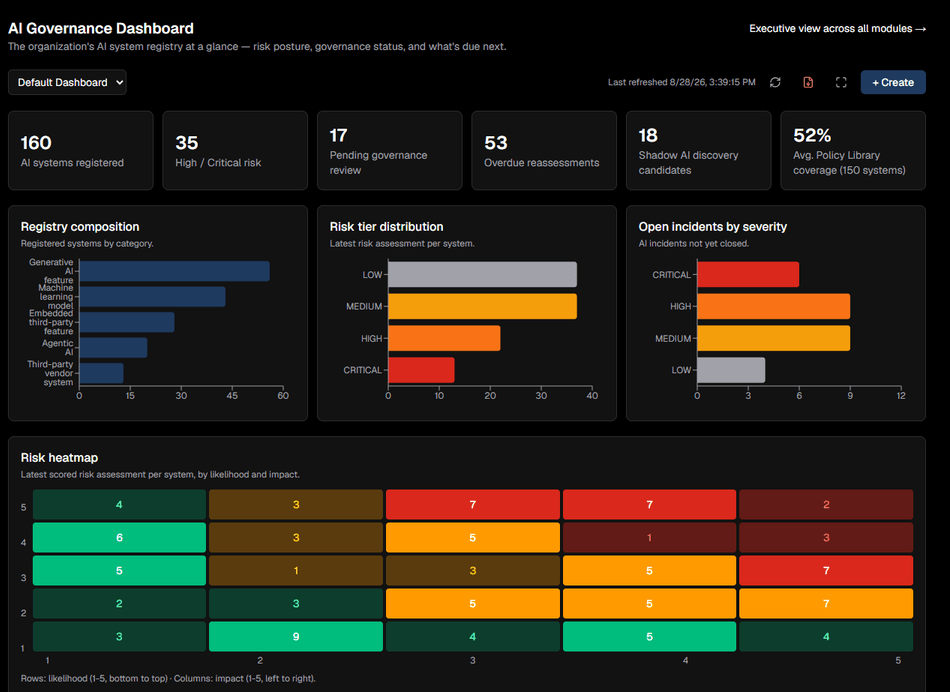
Task: Click heatmap cell likelihood 4, impact 4
Action: click(649, 537)
